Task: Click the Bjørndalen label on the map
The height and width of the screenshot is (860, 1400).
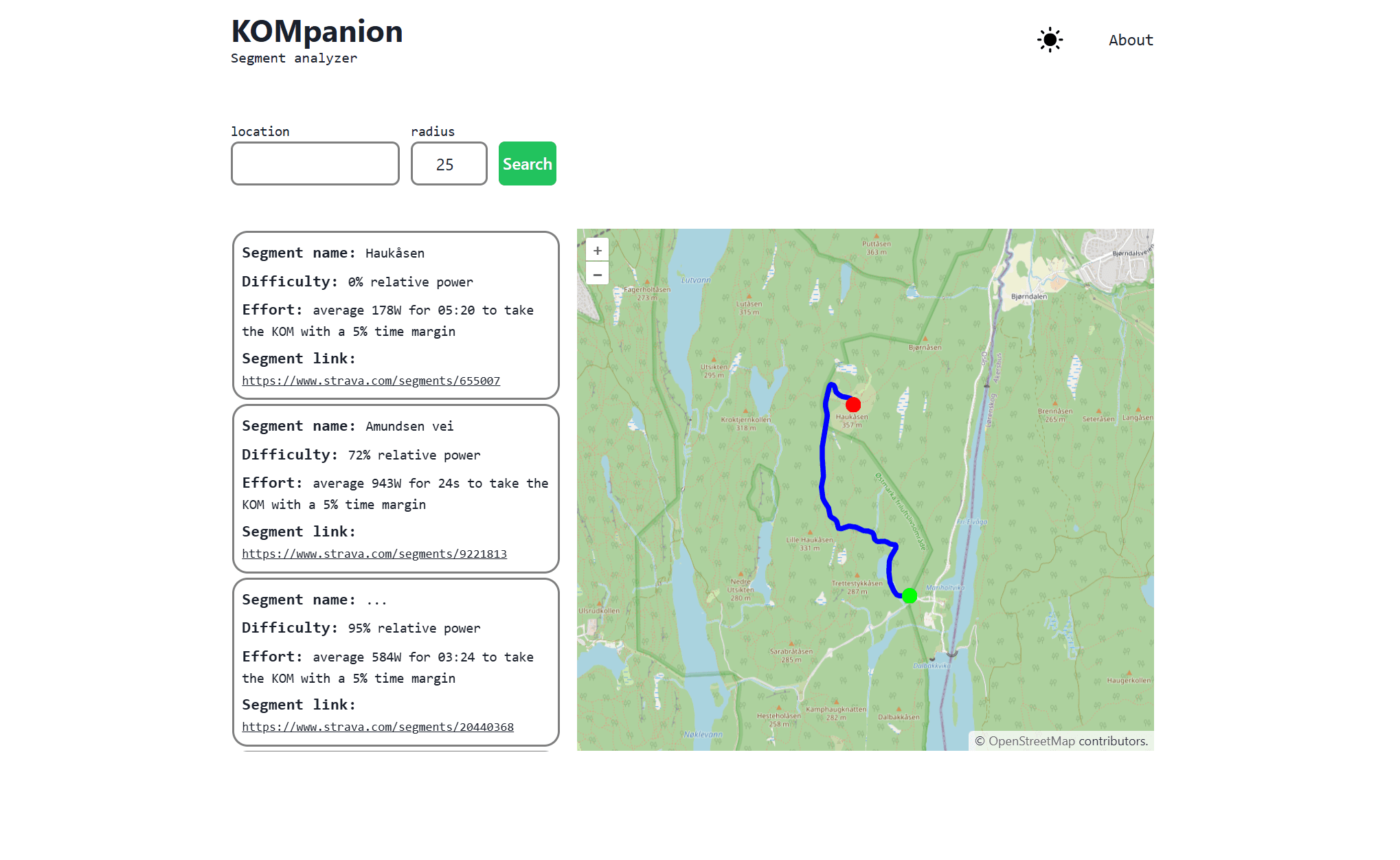Action: pyautogui.click(x=1029, y=297)
